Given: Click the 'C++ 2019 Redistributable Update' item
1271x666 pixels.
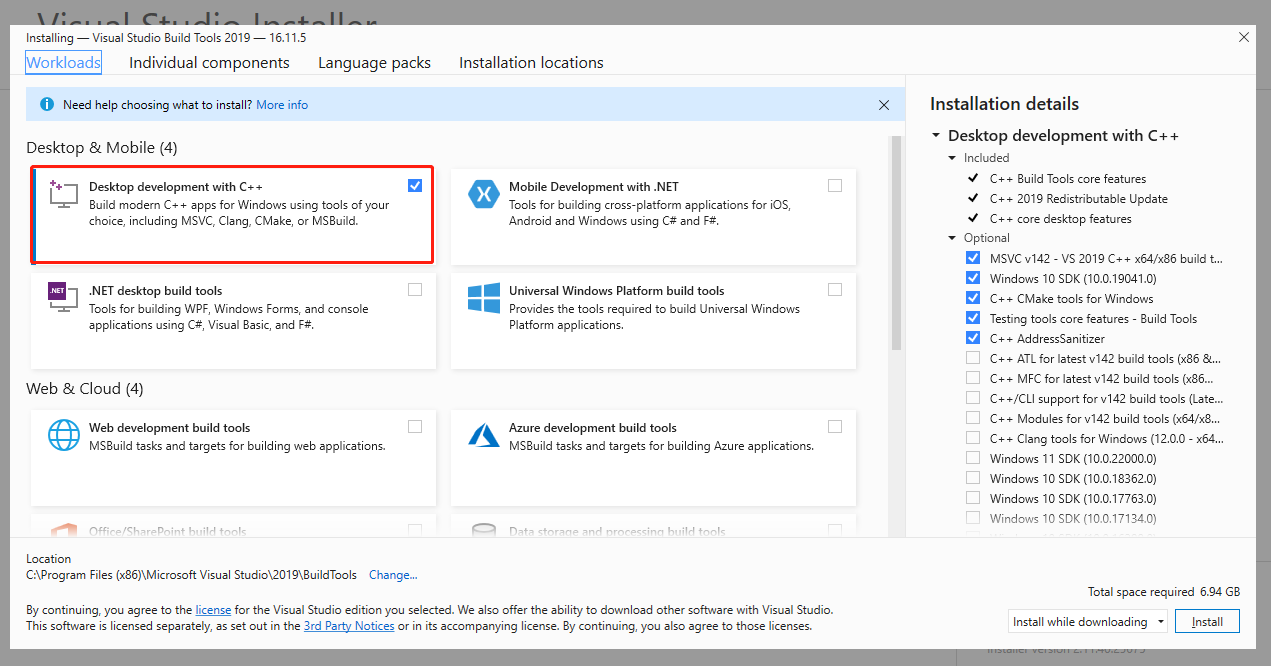Looking at the screenshot, I should pos(1078,198).
